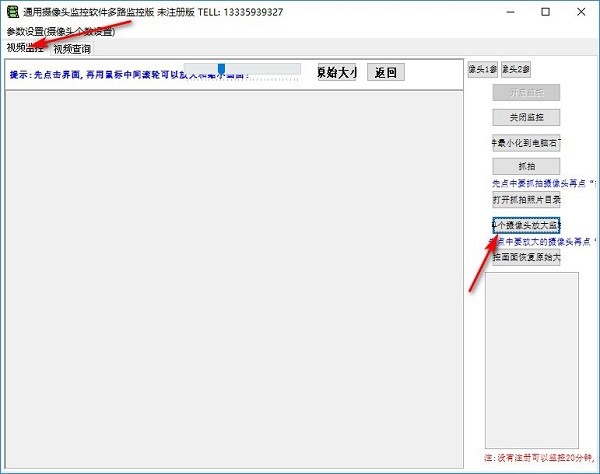The width and height of the screenshot is (600, 474).
Task: Click the zoom slider thumb
Action: 221,69
